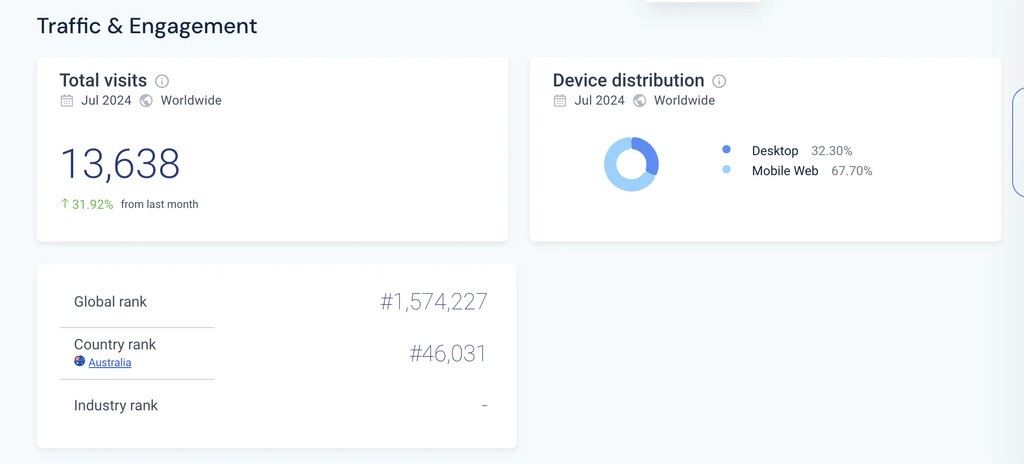Click the Mobile Web legend label

[x=785, y=171]
